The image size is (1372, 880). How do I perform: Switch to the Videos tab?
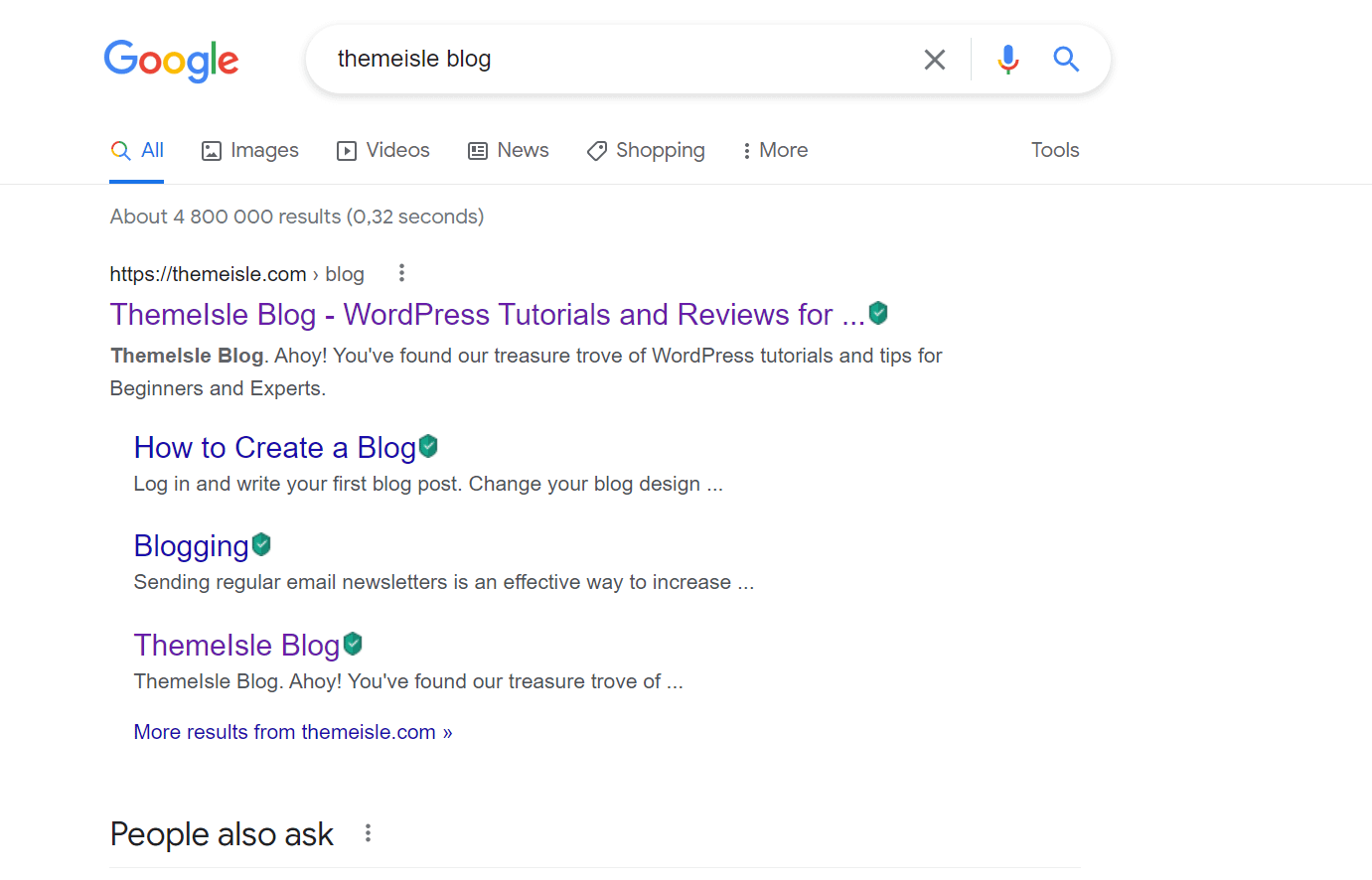[x=383, y=150]
